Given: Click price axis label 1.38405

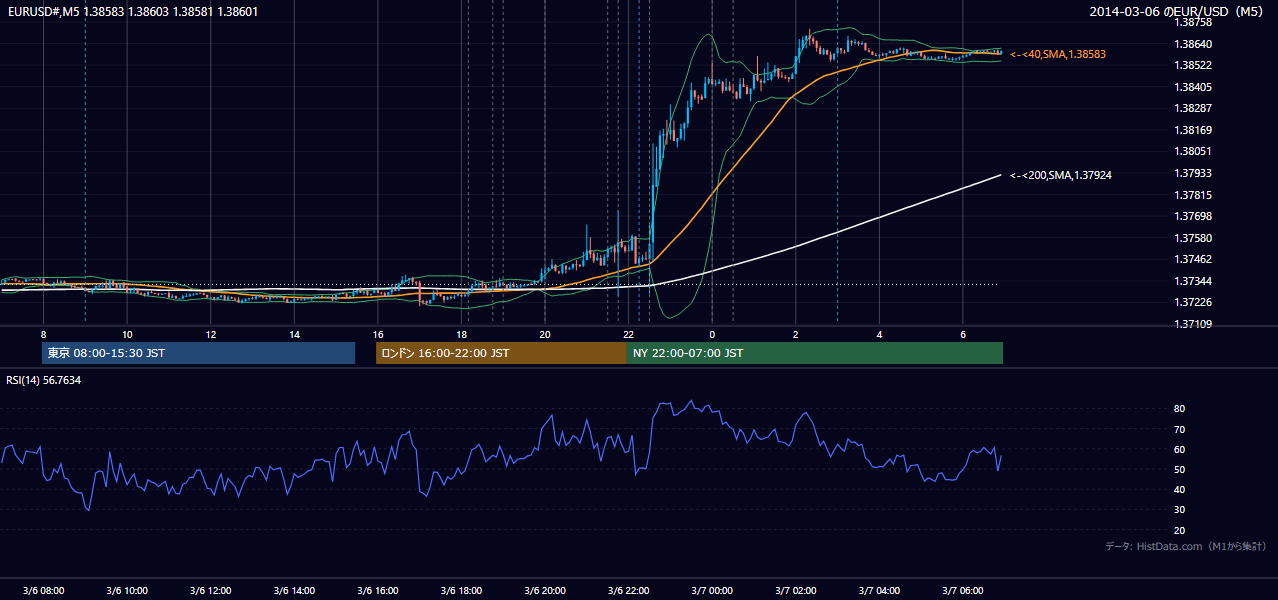Looking at the screenshot, I should [1192, 87].
